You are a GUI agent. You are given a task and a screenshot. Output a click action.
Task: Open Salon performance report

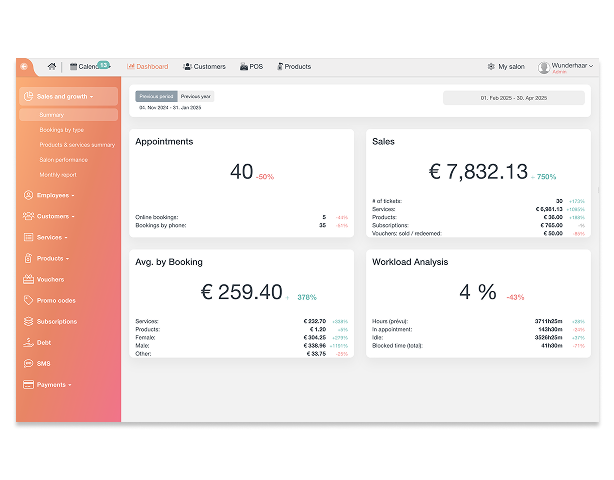63,160
